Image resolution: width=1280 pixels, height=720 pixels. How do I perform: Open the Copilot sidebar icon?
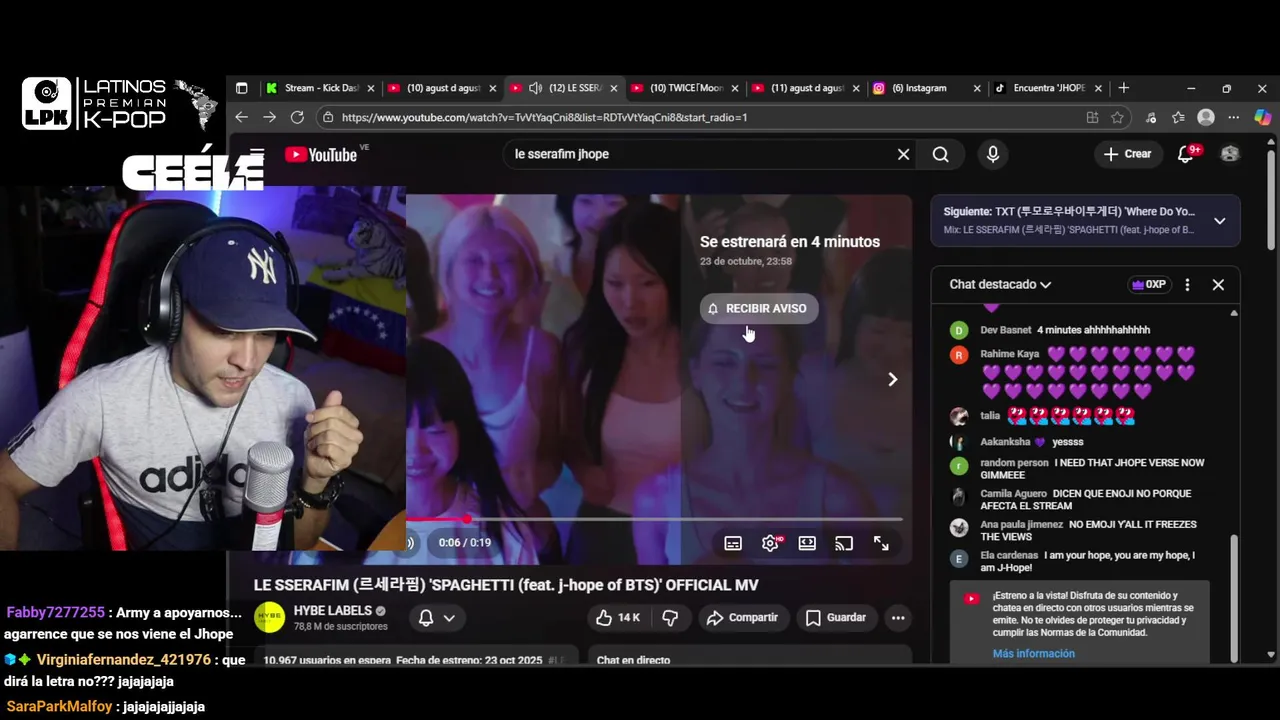coord(1262,117)
